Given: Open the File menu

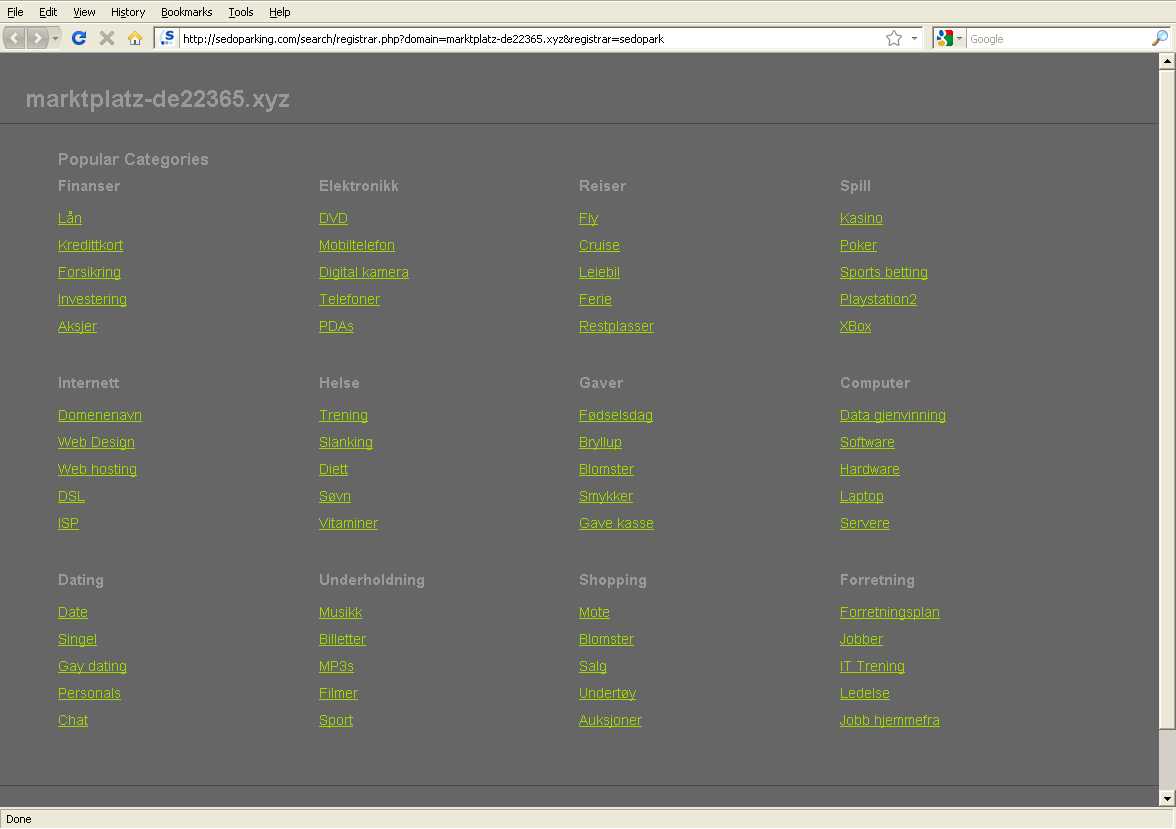Looking at the screenshot, I should coord(15,12).
